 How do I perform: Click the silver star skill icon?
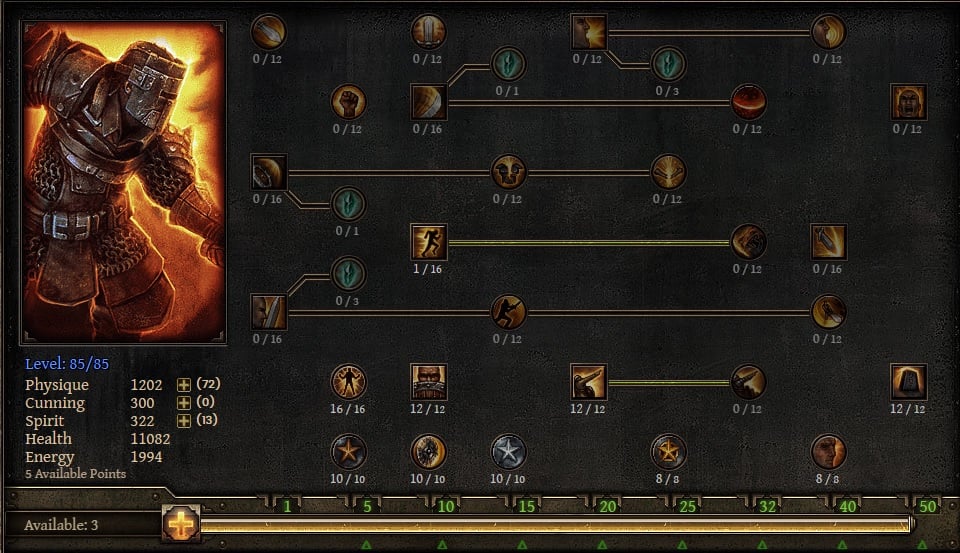pyautogui.click(x=508, y=452)
